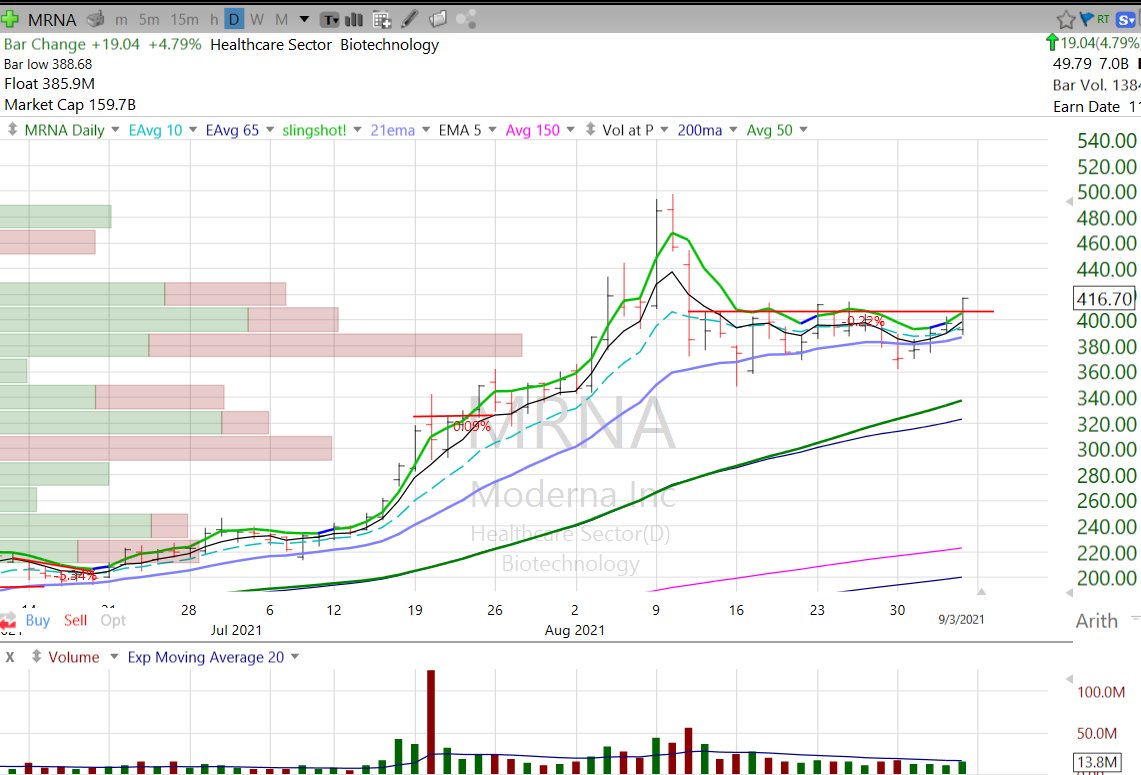The image size is (1141, 775).
Task: Switch to the 15m time frame
Action: (x=185, y=20)
